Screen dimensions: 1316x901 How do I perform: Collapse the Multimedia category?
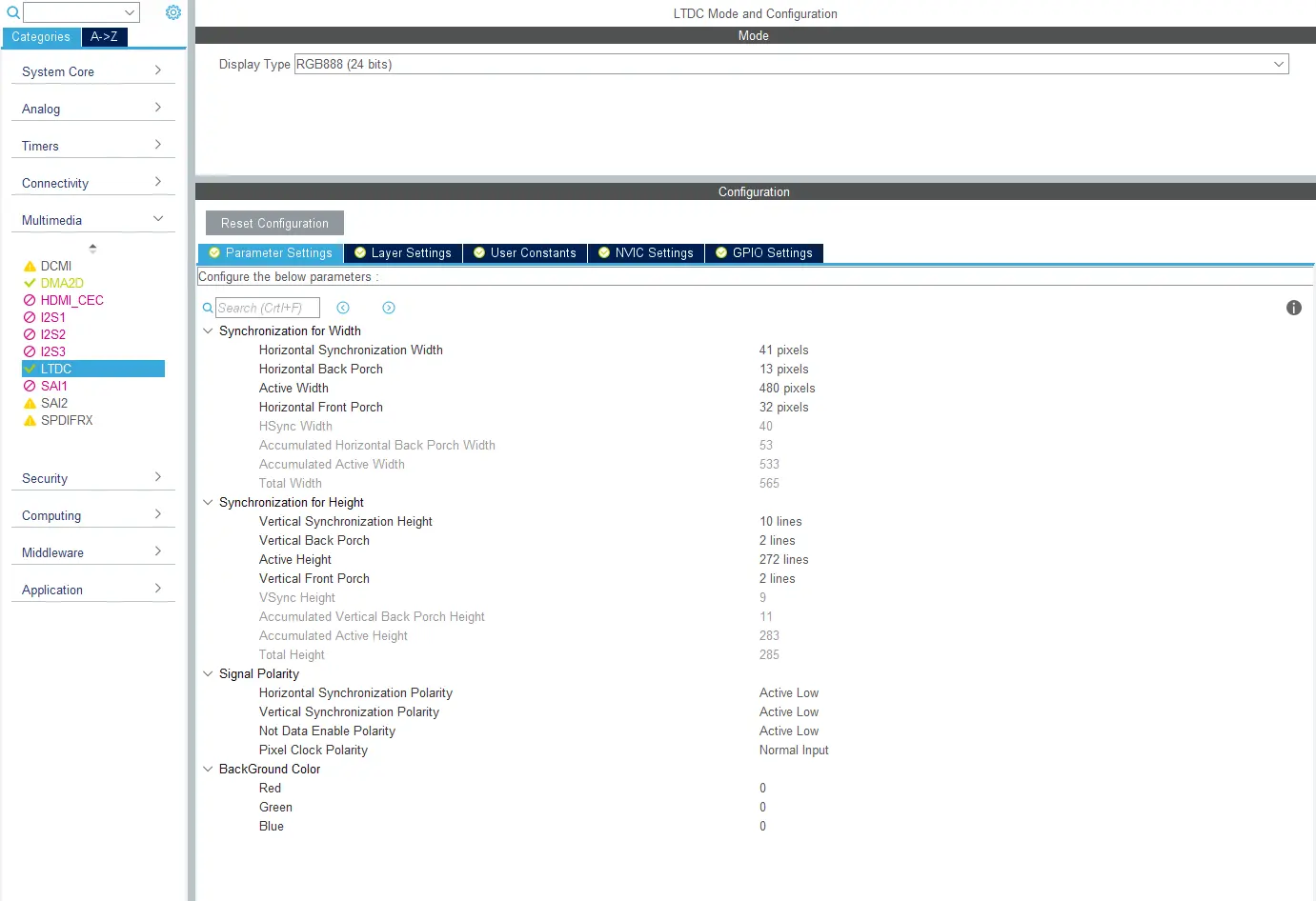(92, 220)
